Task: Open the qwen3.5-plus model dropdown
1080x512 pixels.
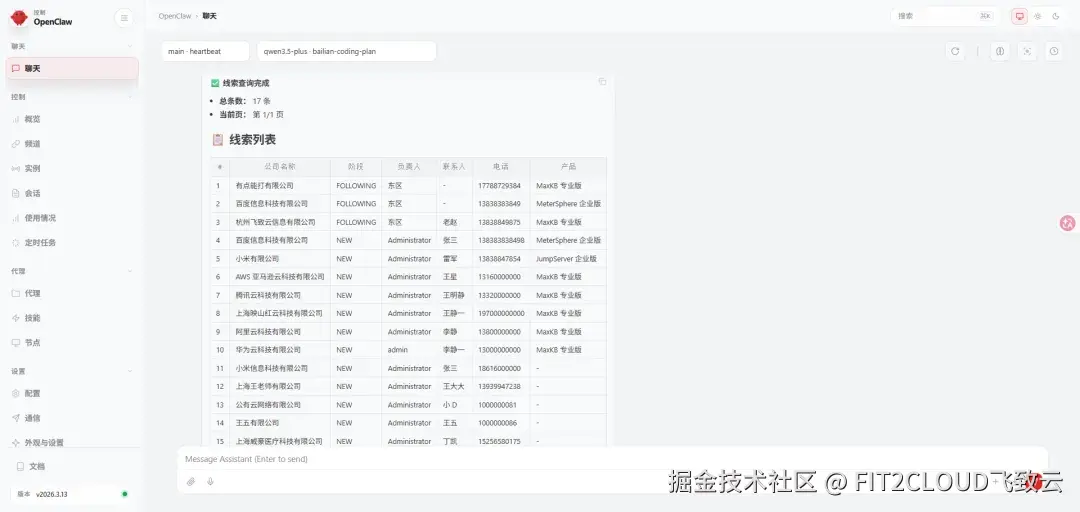Action: click(346, 51)
